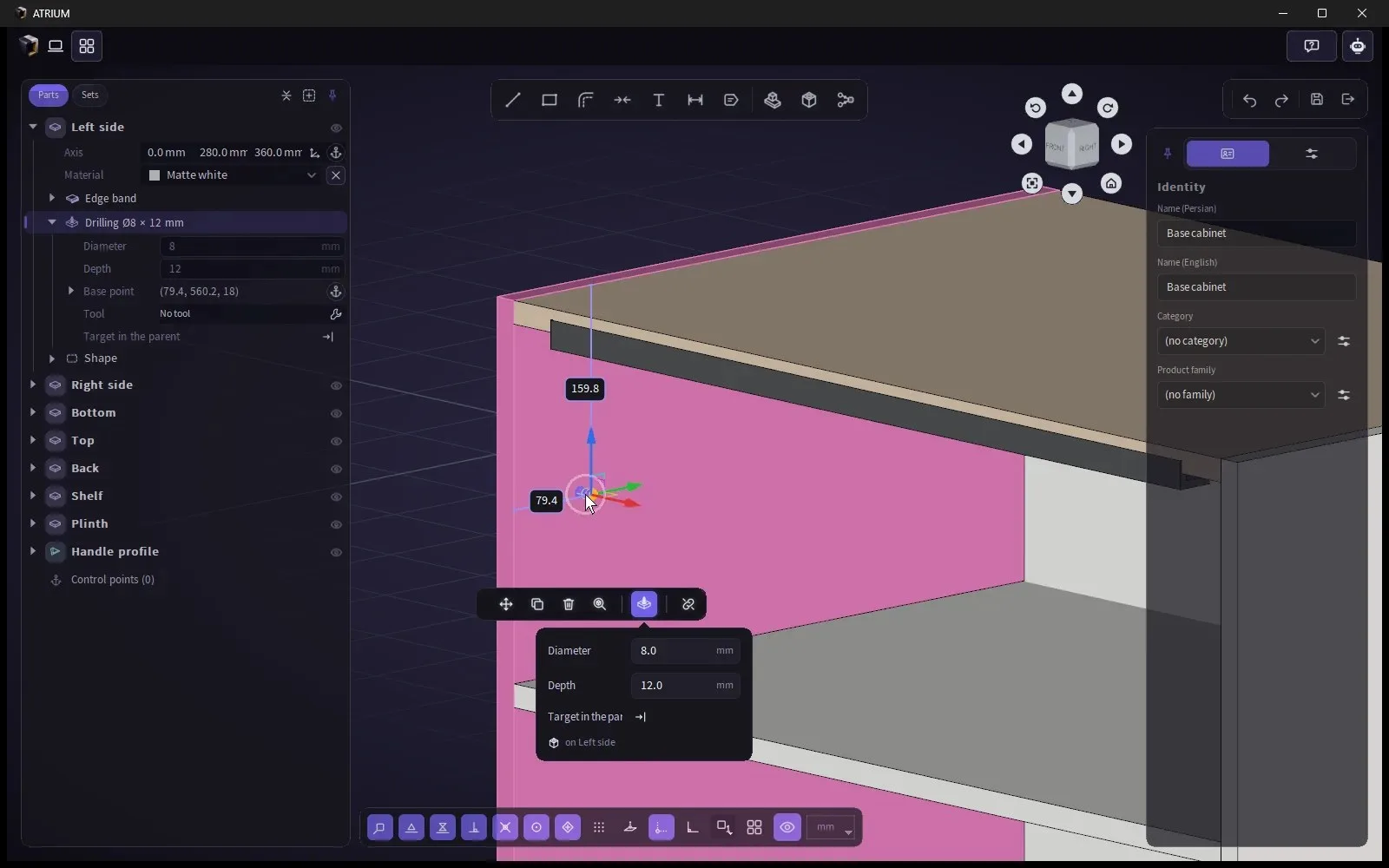This screenshot has height=868, width=1389.
Task: Click the redo arrow
Action: click(x=1281, y=100)
